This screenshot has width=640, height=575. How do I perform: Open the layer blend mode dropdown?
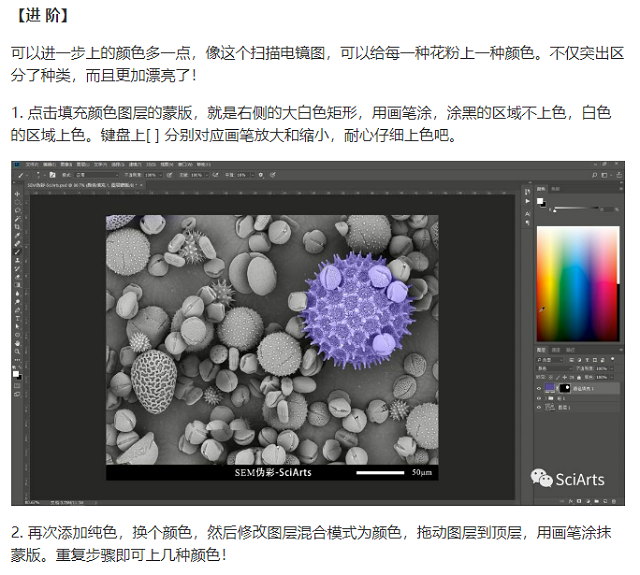(x=553, y=367)
